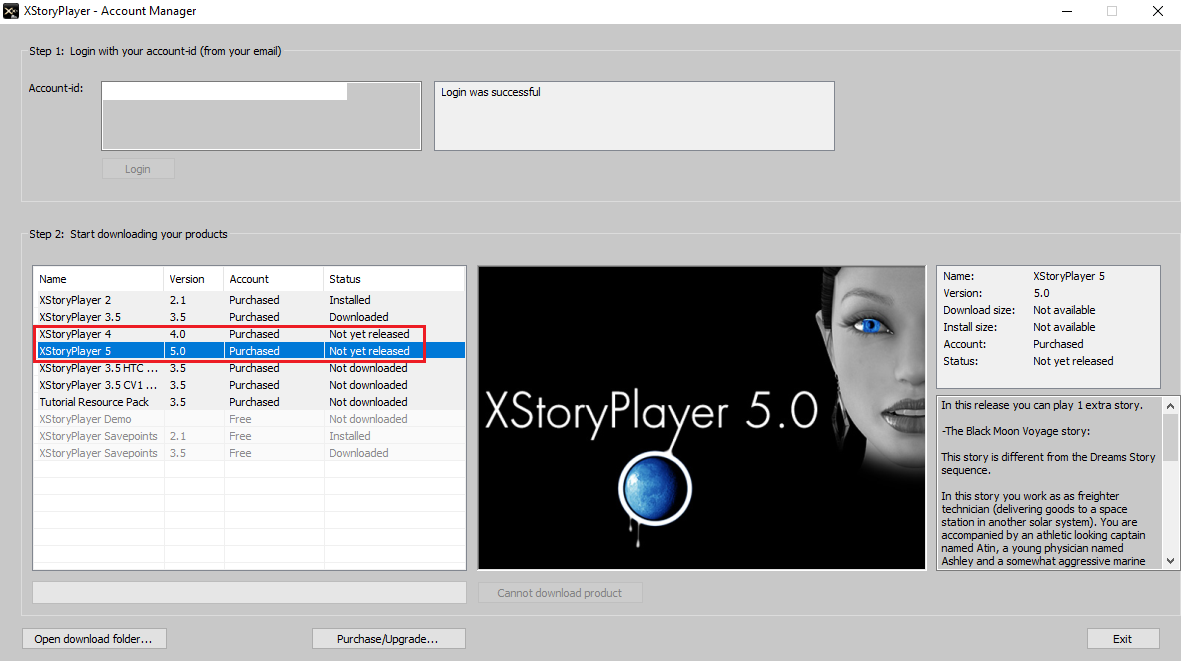The image size is (1181, 661).
Task: Click the Login button
Action: tap(138, 169)
